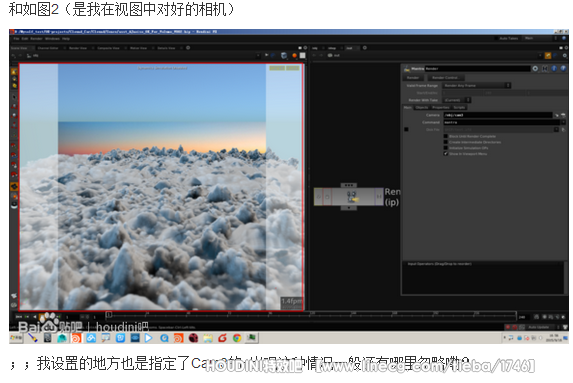Expand the Command field dropdown arrow
The height and width of the screenshot is (383, 573).
click(x=563, y=122)
